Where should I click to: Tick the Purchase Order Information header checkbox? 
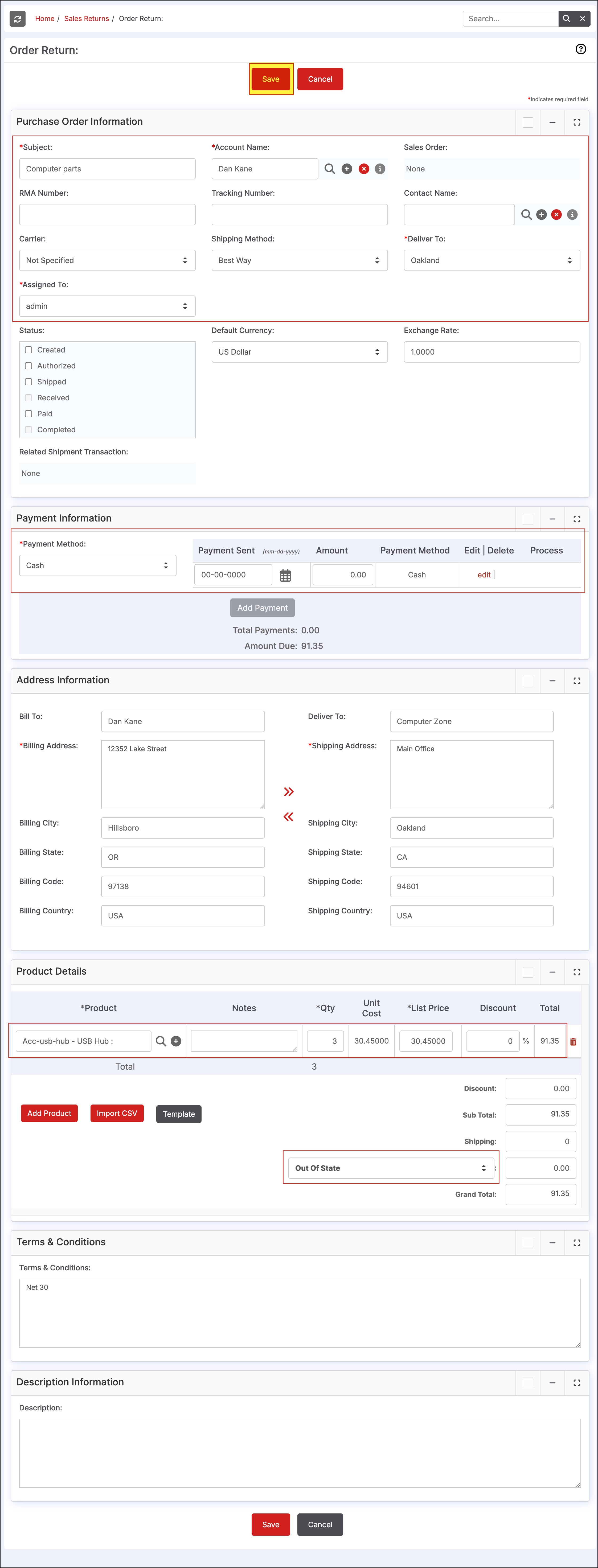(x=528, y=122)
